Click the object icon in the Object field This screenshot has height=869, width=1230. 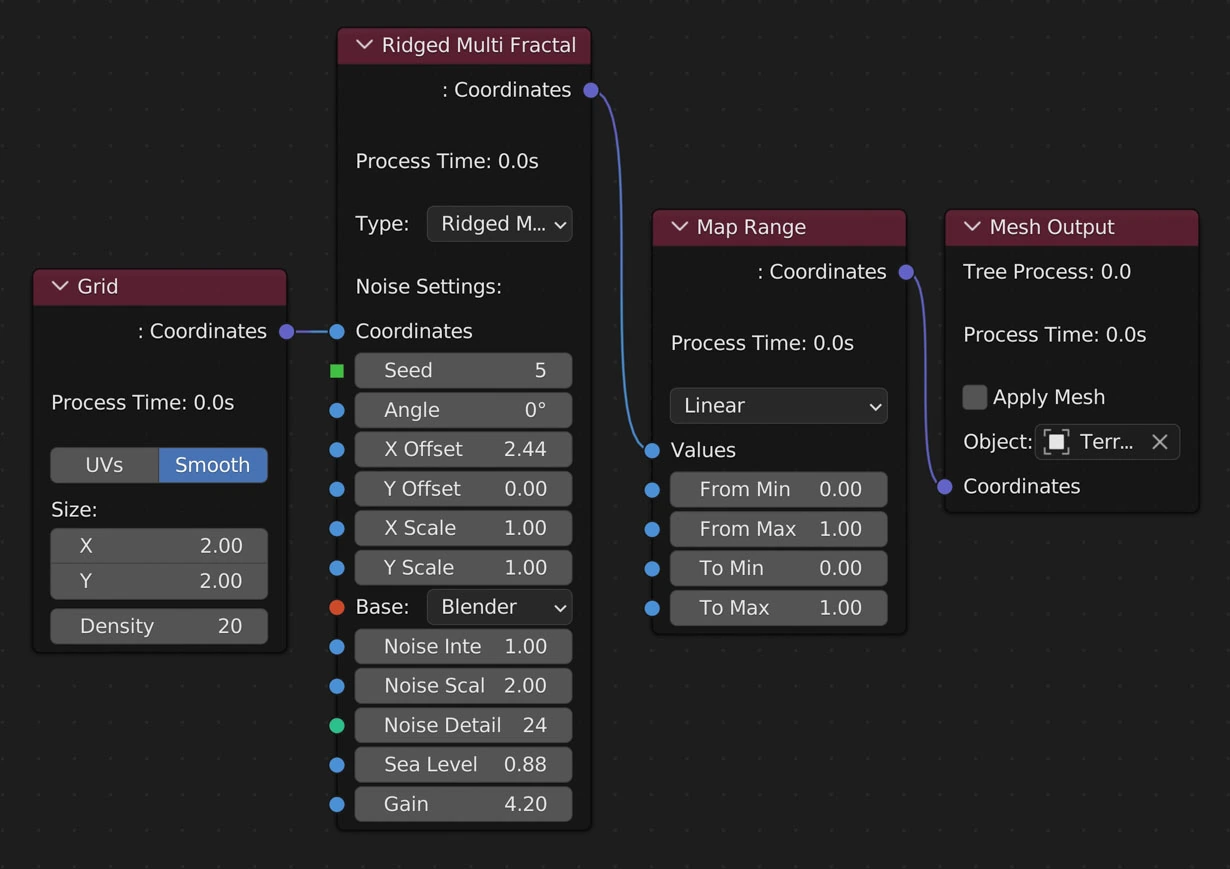tap(1056, 442)
